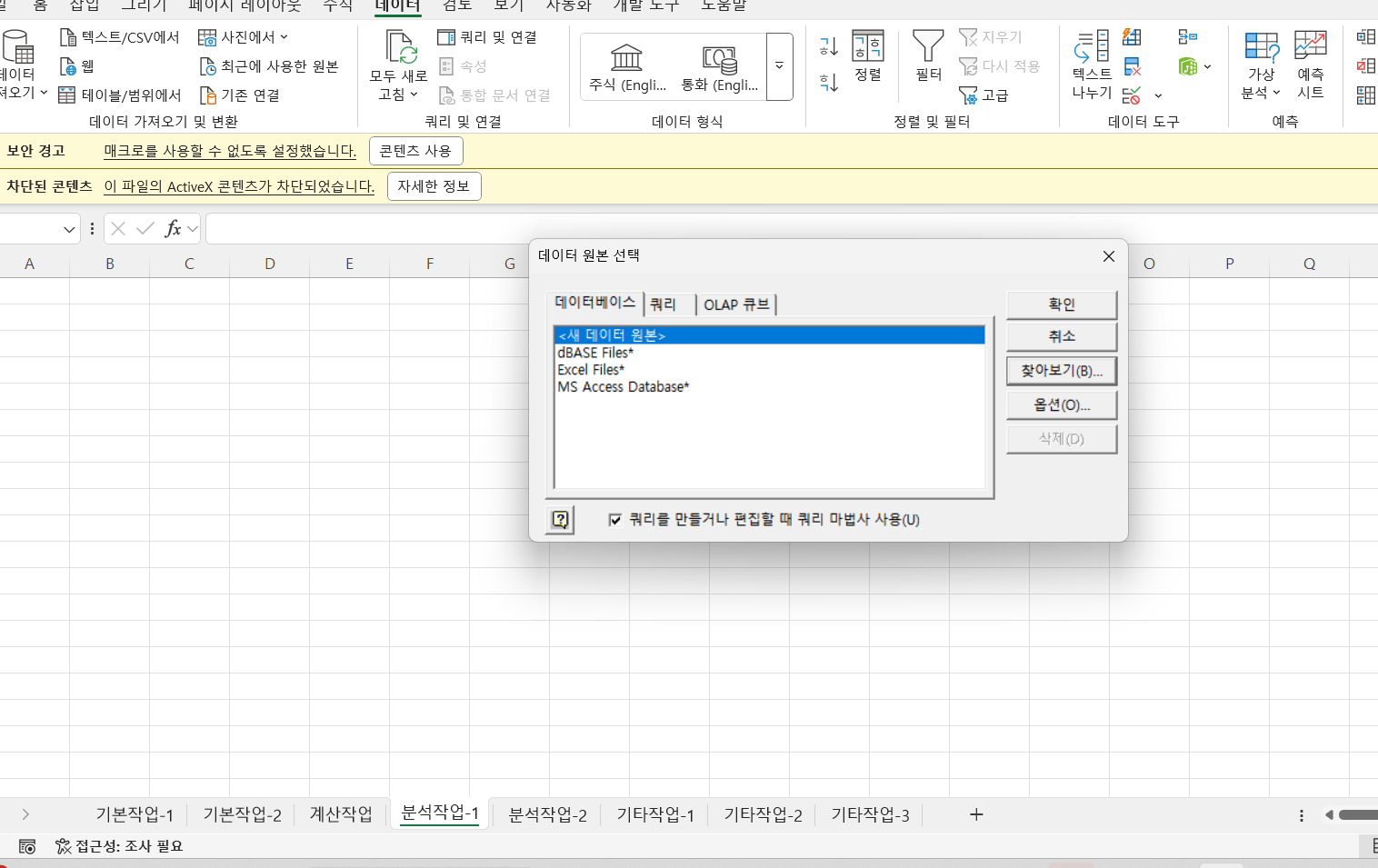This screenshot has width=1378, height=868.
Task: Open the 기타작업-1 sheet tab
Action: tap(654, 815)
